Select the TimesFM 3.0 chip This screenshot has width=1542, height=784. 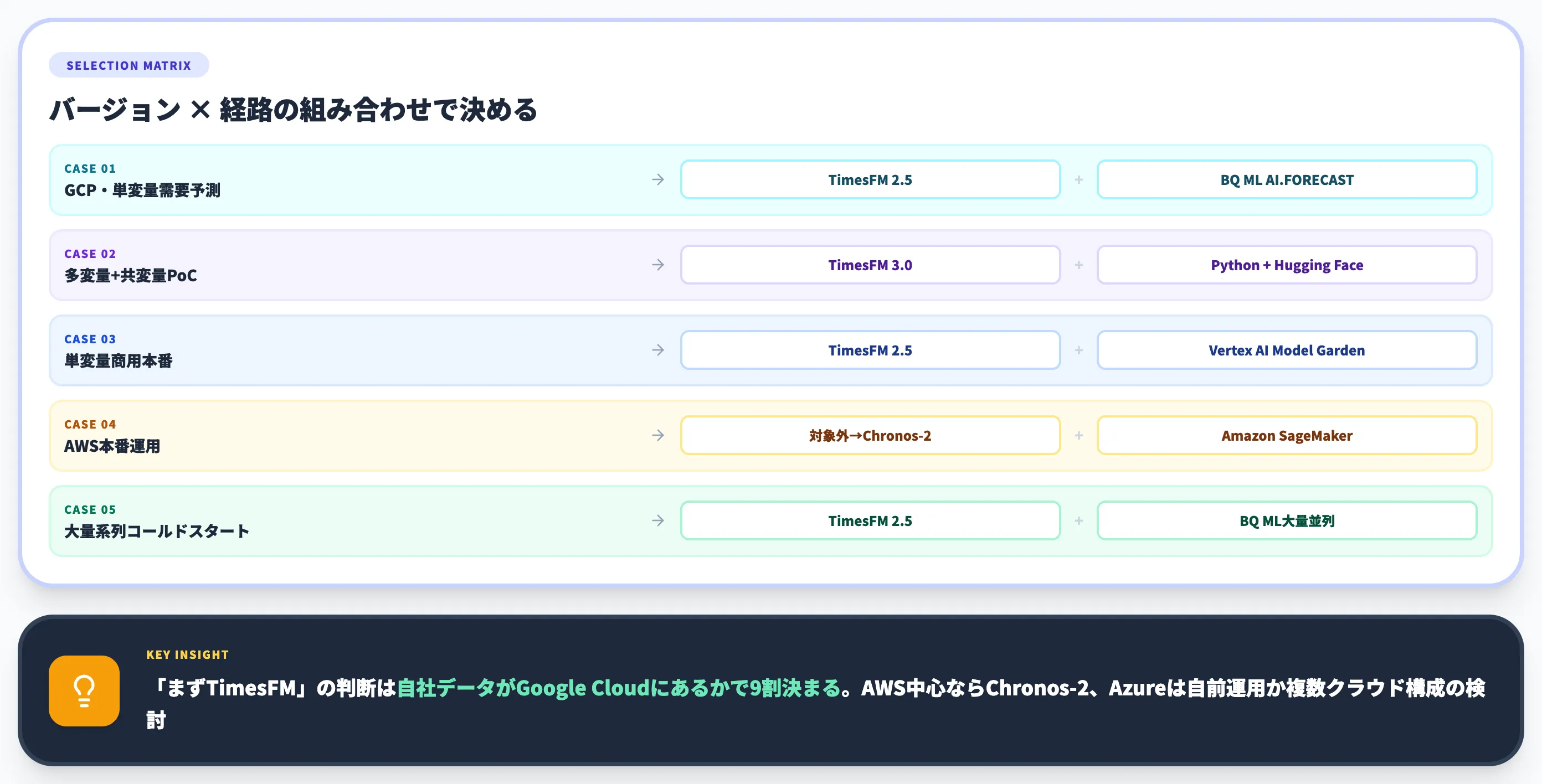pos(870,265)
